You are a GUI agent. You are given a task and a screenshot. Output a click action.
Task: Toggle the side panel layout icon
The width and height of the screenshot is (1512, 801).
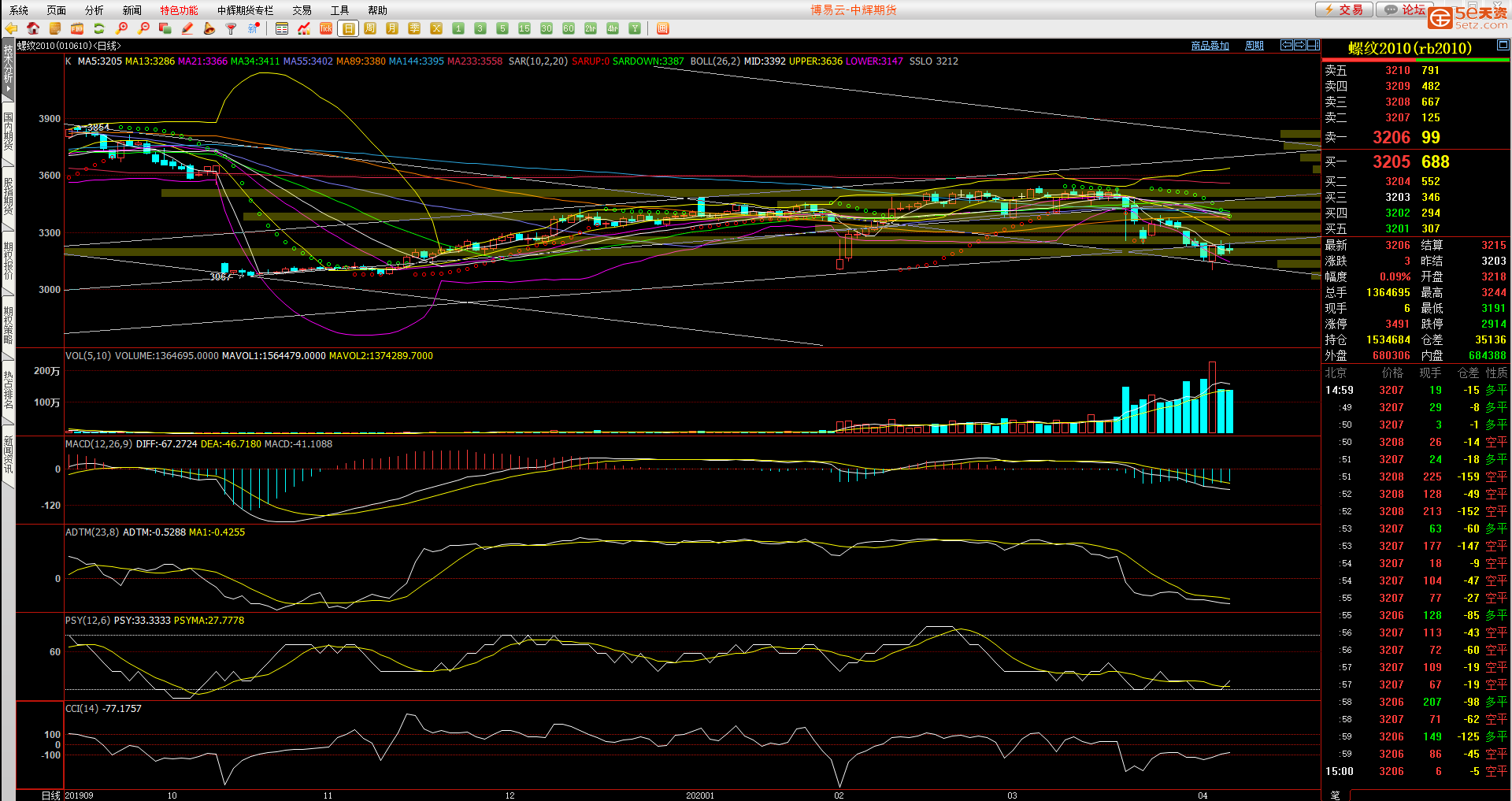click(x=1314, y=45)
